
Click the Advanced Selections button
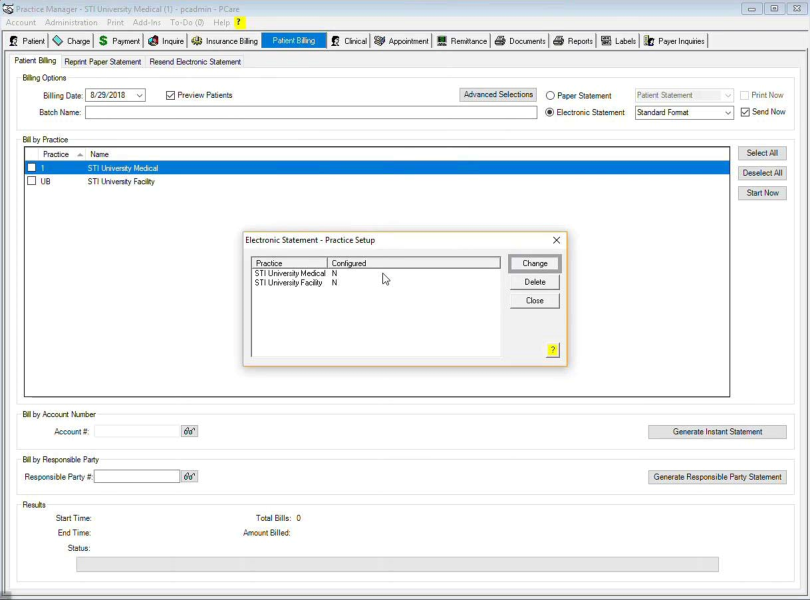[498, 95]
